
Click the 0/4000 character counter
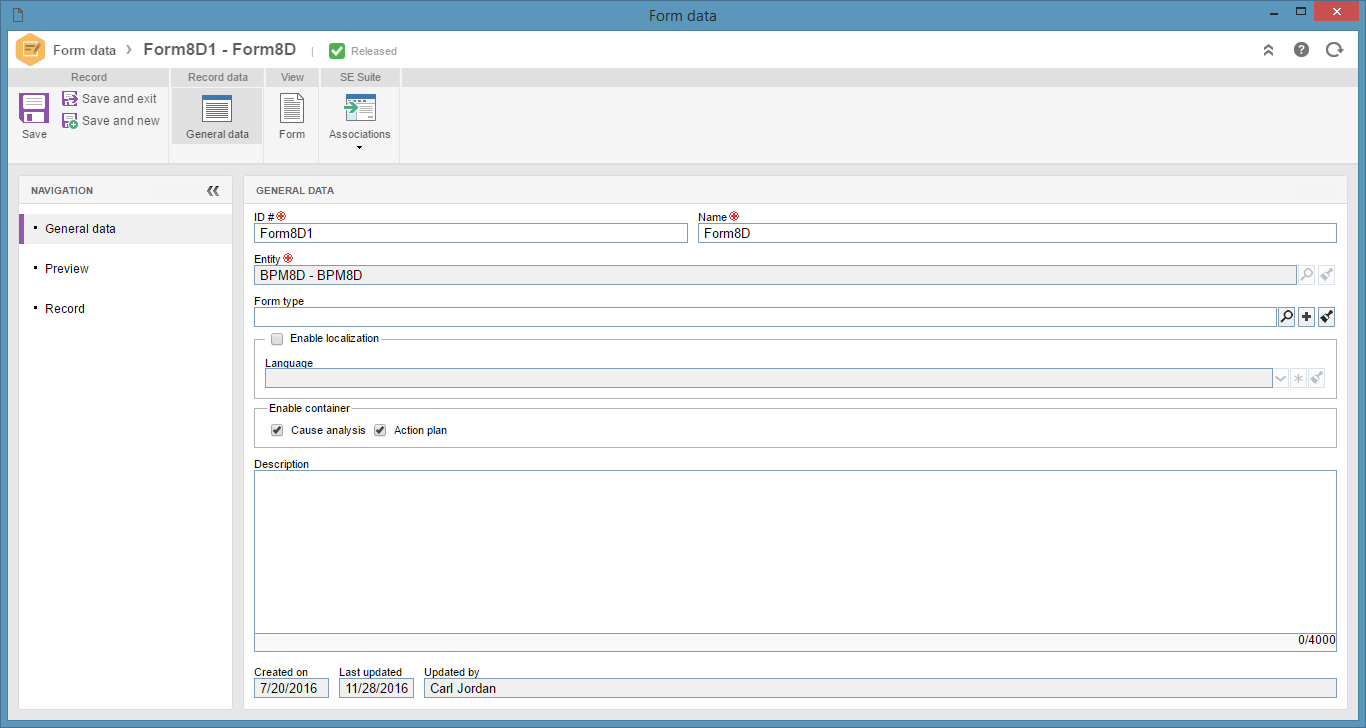[1317, 640]
